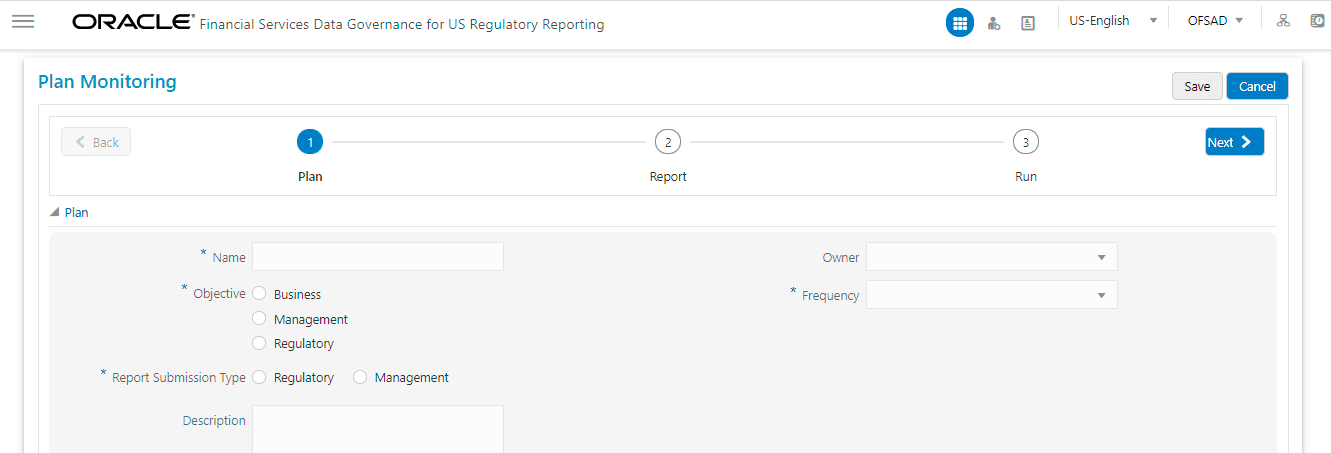
Task: Select the Management objective radio button
Action: [259, 319]
